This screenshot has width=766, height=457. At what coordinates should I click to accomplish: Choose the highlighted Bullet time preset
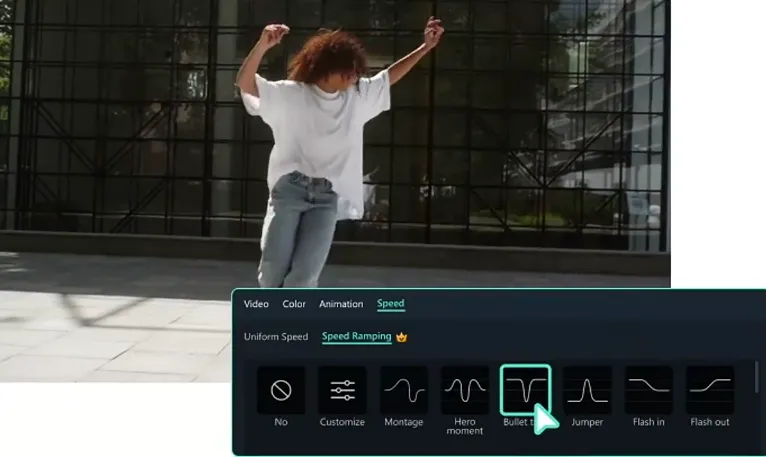tap(525, 390)
